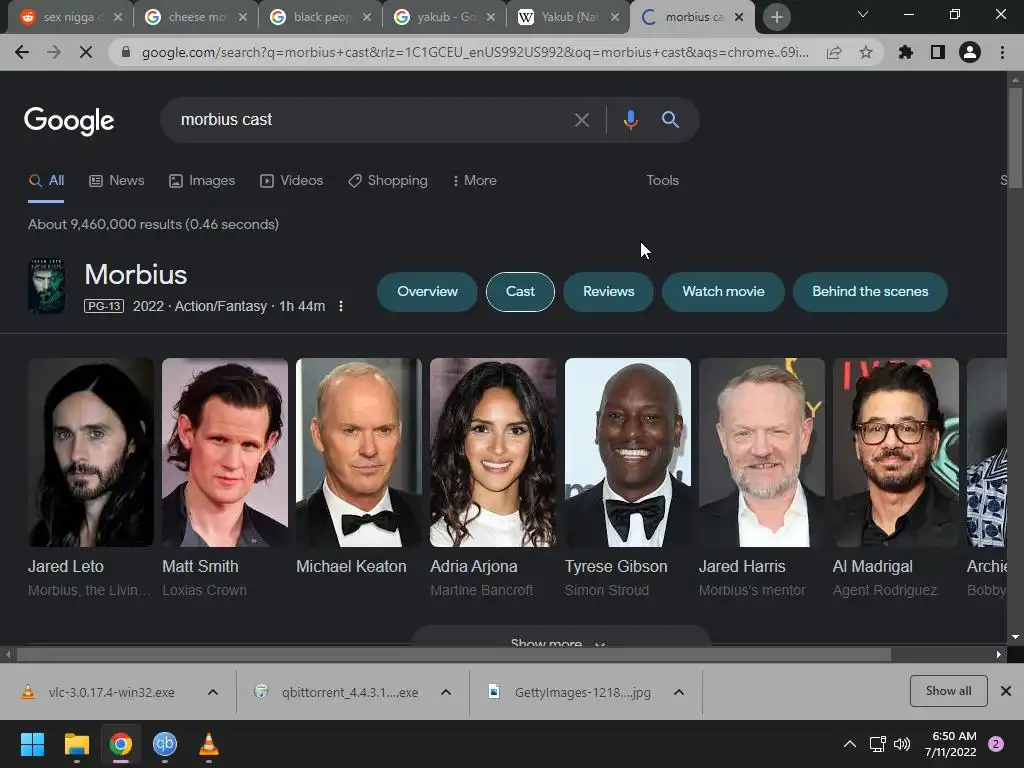Click the Google logo
This screenshot has width=1024, height=768.
[x=69, y=121]
